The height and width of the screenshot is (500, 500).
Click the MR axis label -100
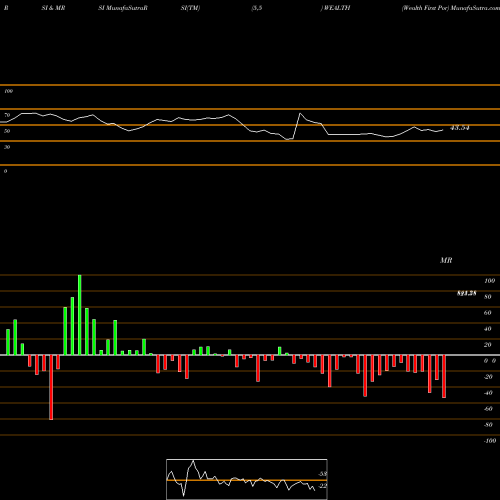tap(490, 441)
